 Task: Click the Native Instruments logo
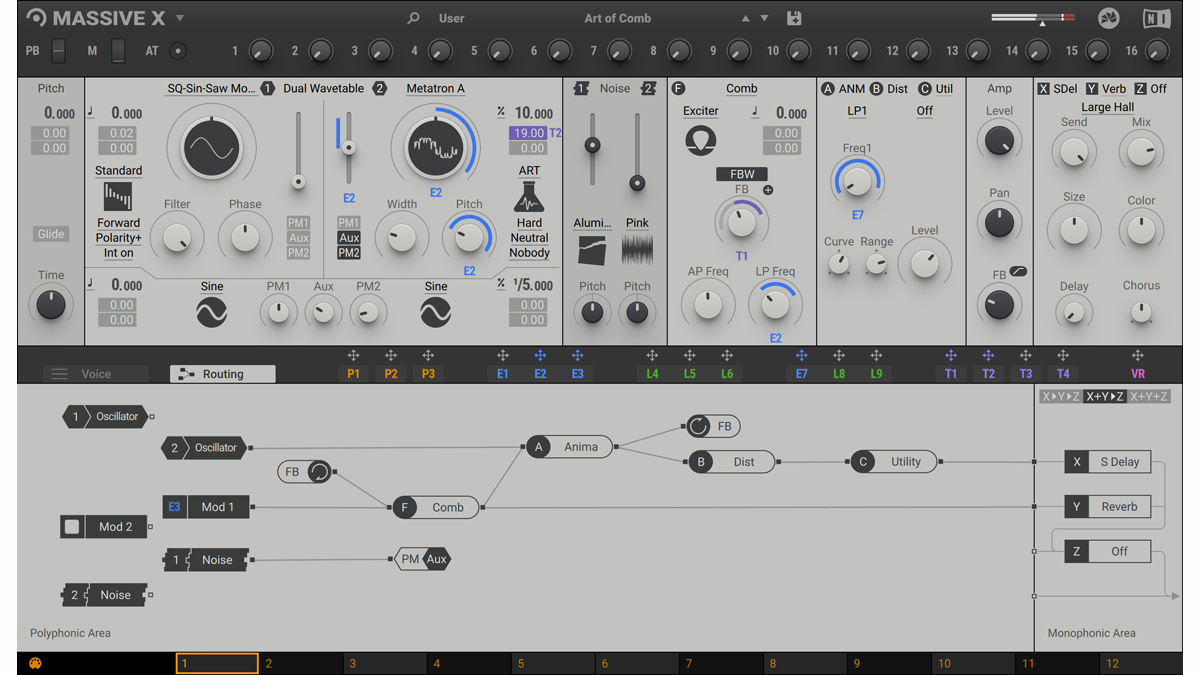[1157, 18]
